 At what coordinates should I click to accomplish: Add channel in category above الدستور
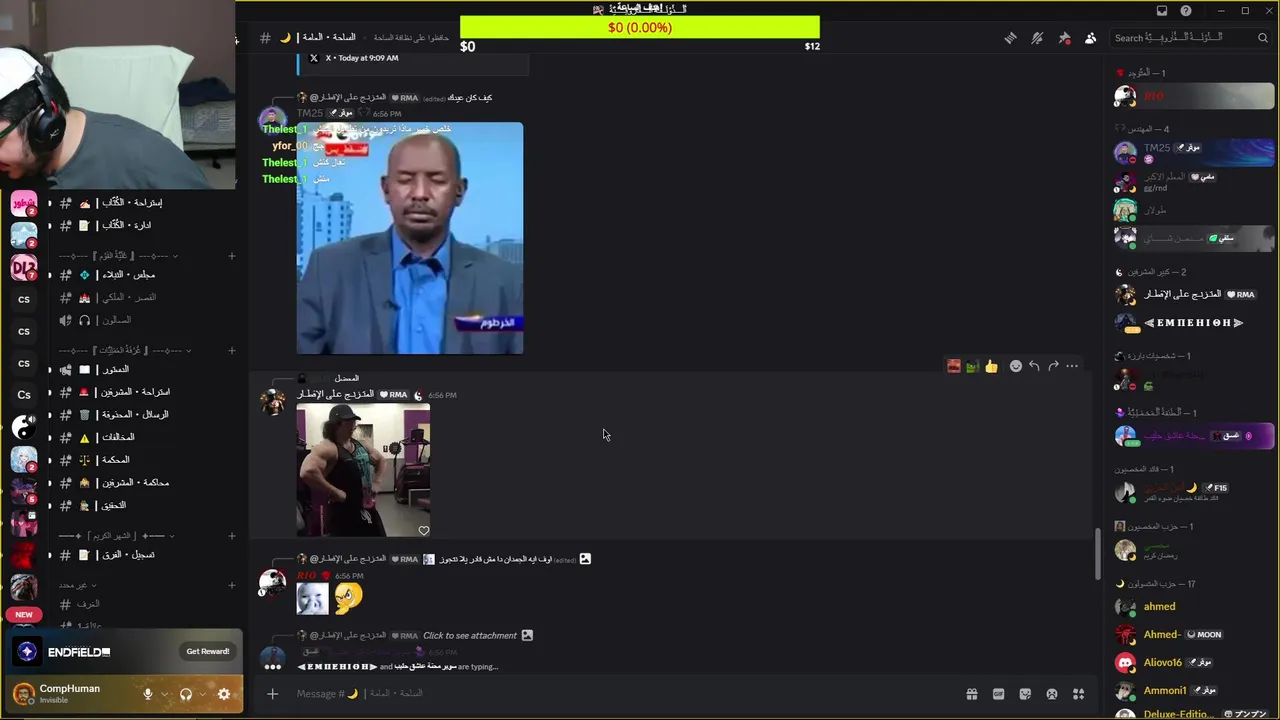[231, 350]
